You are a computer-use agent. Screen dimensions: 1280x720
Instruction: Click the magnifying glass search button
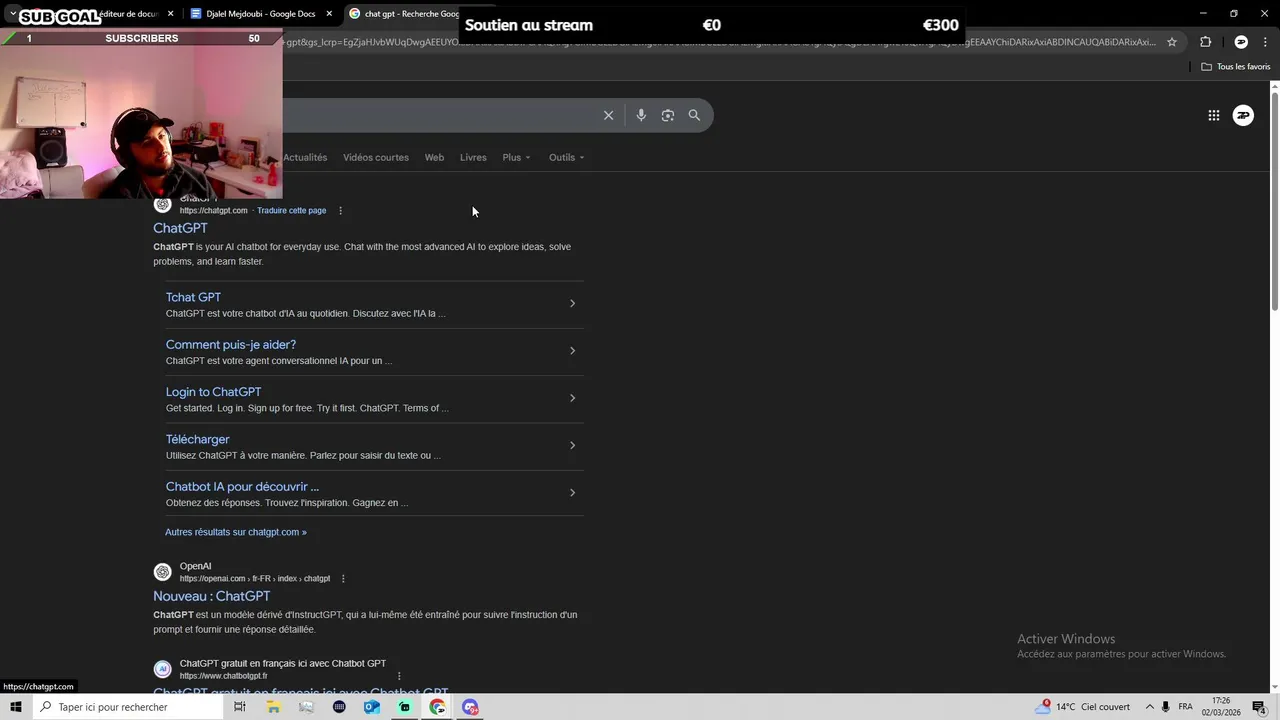(x=694, y=115)
